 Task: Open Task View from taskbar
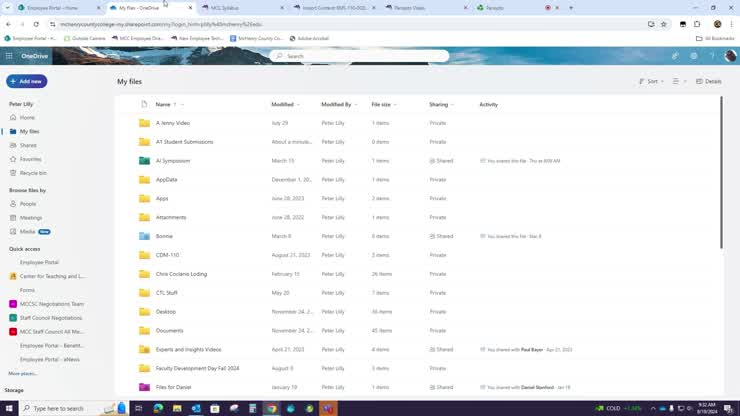pyautogui.click(x=139, y=408)
